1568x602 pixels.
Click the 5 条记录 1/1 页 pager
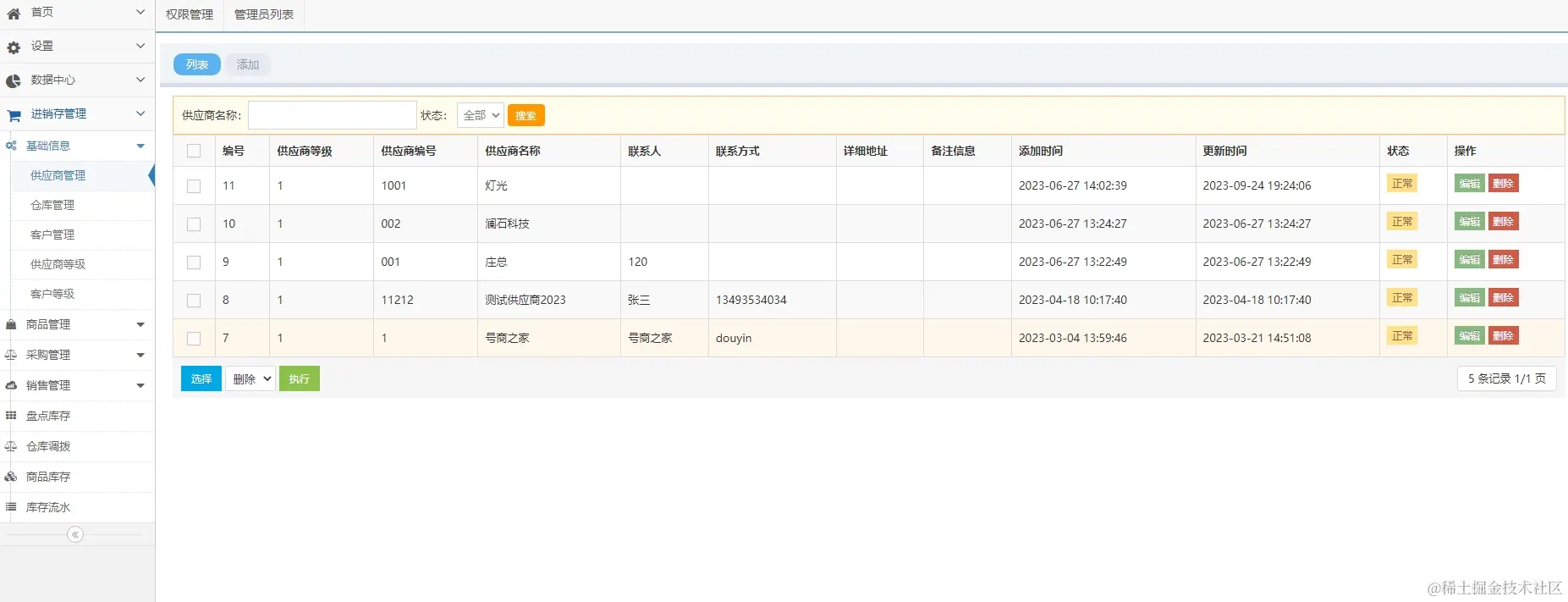click(x=1507, y=378)
